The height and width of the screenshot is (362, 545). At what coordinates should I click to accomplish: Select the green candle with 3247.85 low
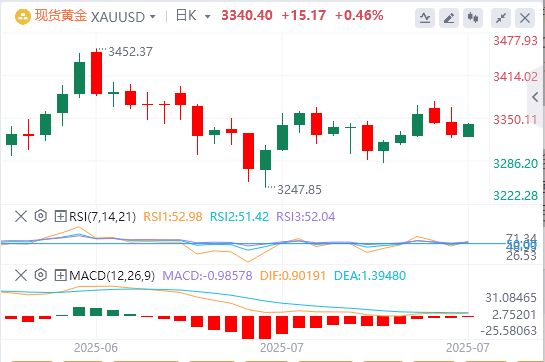(266, 160)
